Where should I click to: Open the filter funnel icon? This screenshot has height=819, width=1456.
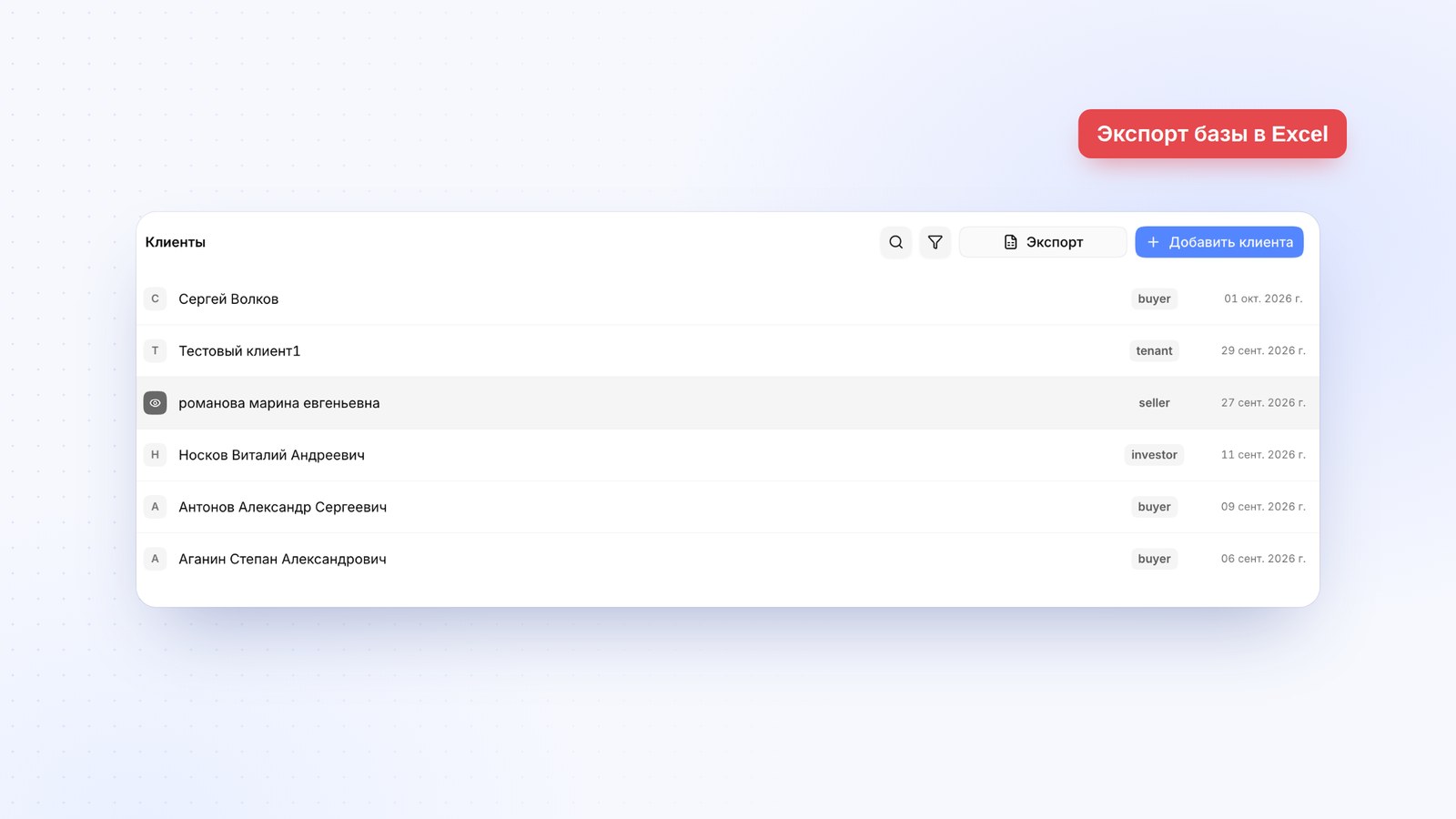935,242
